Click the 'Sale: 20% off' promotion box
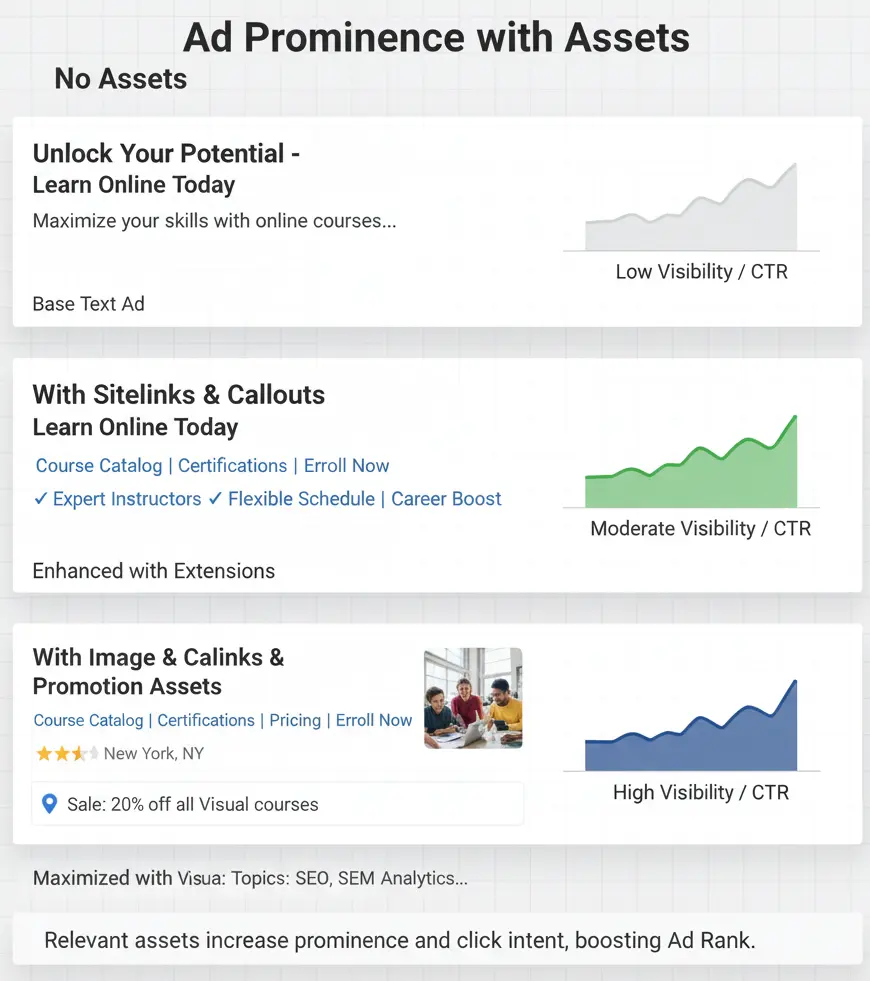Viewport: 870px width, 981px height. (278, 804)
